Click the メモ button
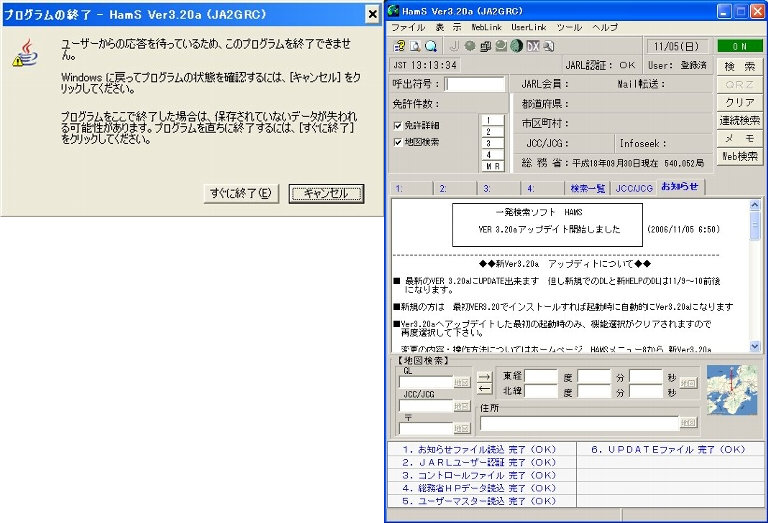The width and height of the screenshot is (768, 523). tap(740, 139)
